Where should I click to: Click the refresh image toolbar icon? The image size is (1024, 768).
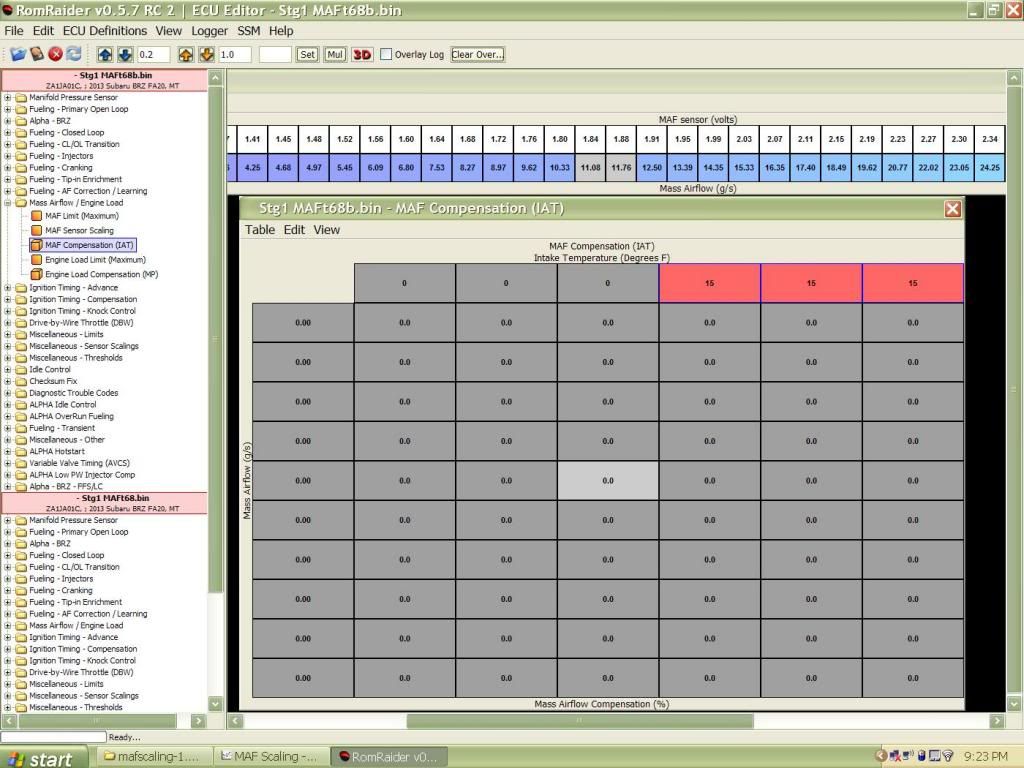[x=73, y=54]
